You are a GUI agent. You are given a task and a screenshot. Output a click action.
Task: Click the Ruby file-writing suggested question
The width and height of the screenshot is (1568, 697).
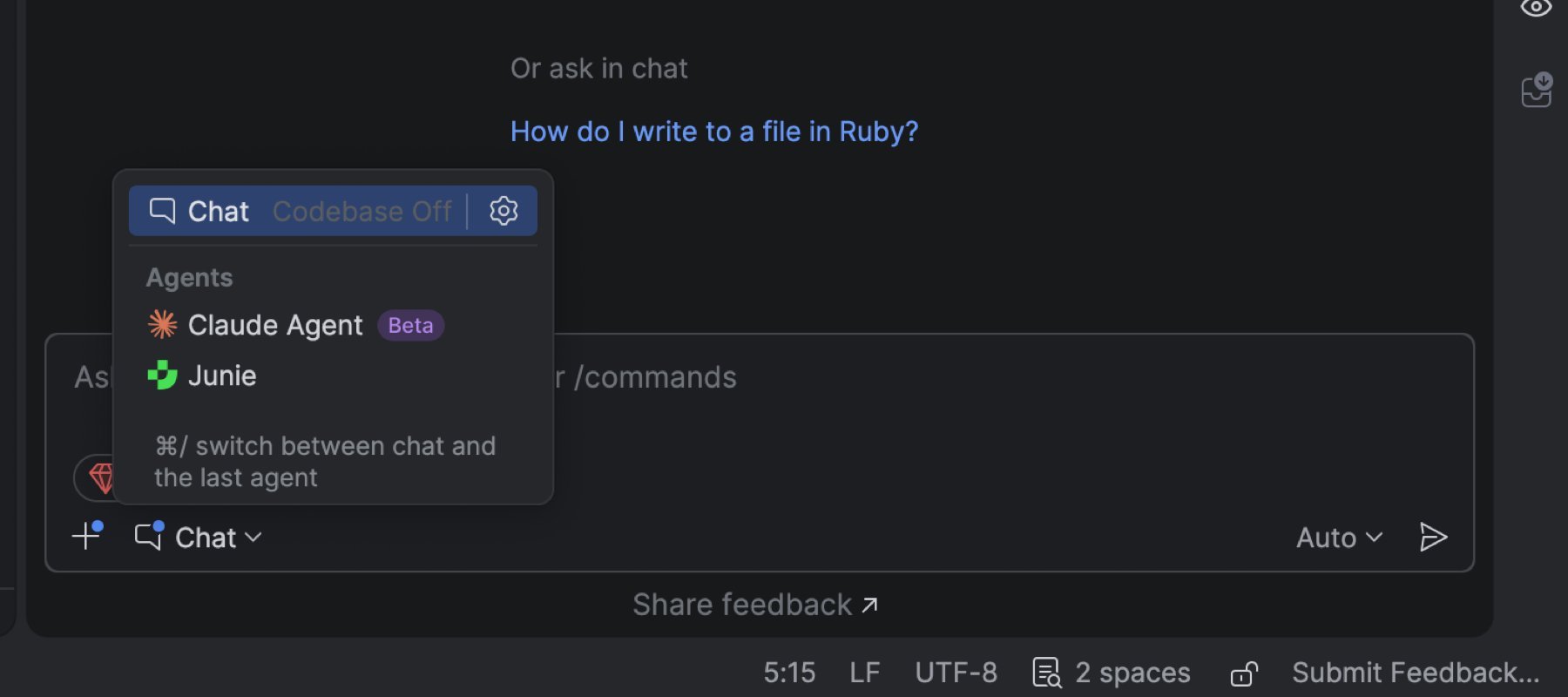tap(713, 132)
